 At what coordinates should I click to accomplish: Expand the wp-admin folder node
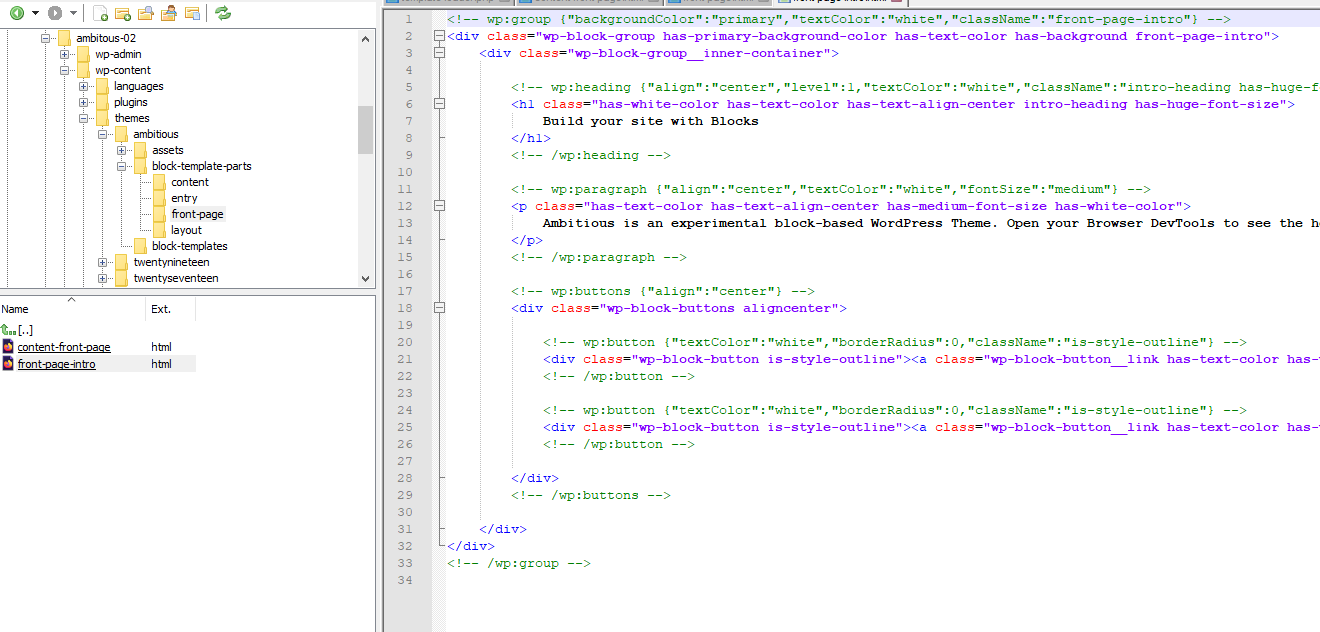(65, 54)
